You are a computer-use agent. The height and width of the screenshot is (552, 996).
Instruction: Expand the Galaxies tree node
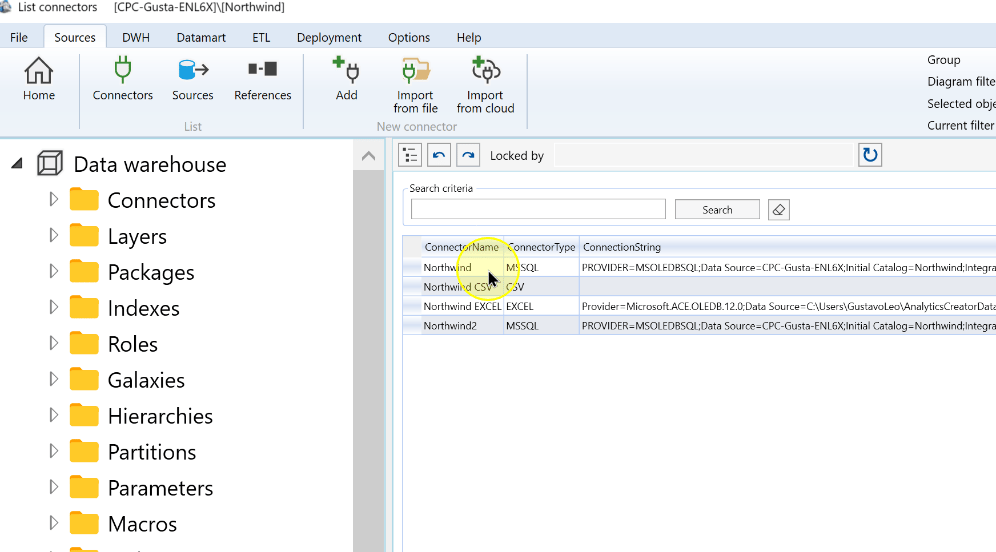pyautogui.click(x=54, y=379)
